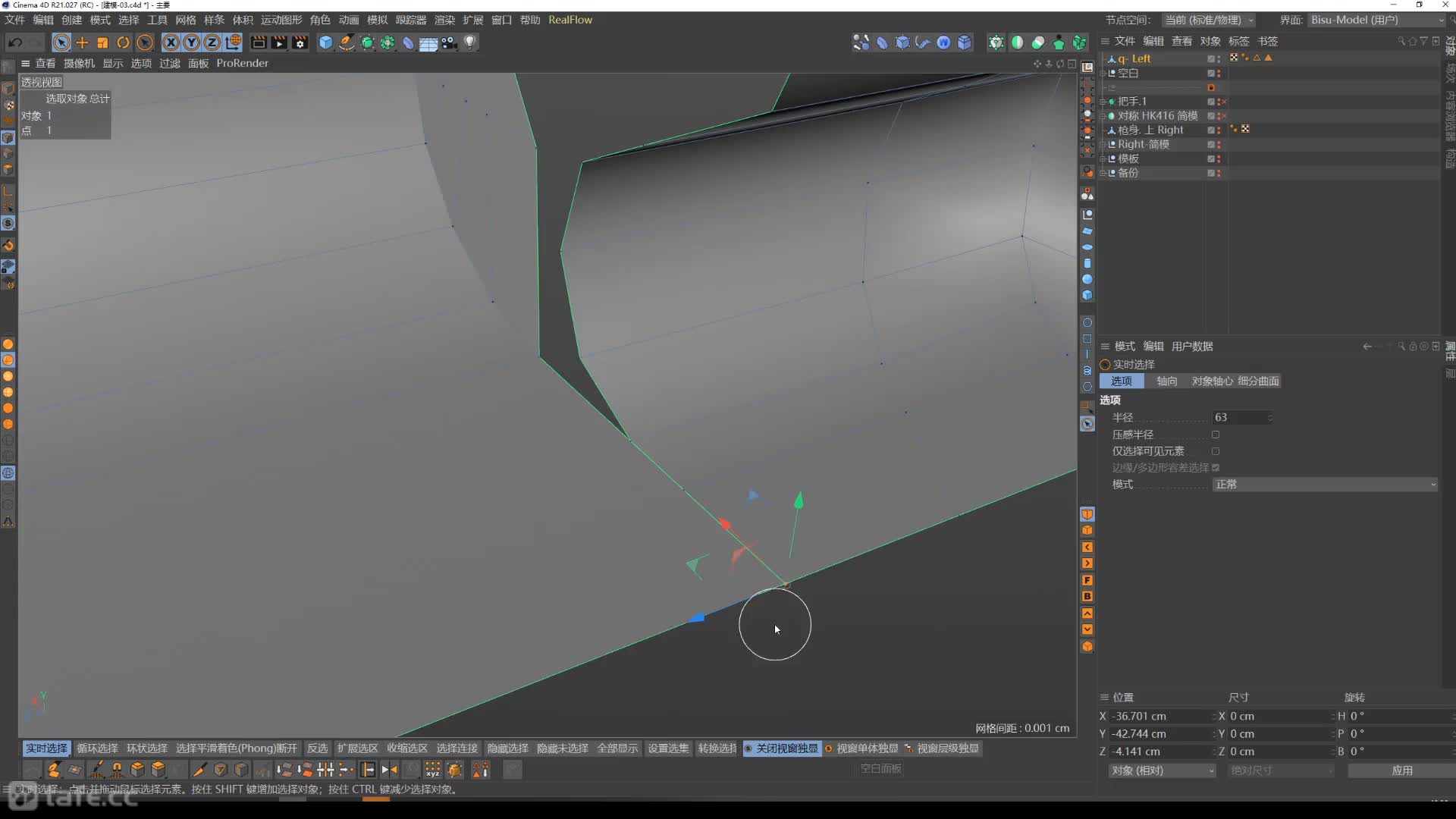Select the Move tool cross icon

tap(82, 42)
